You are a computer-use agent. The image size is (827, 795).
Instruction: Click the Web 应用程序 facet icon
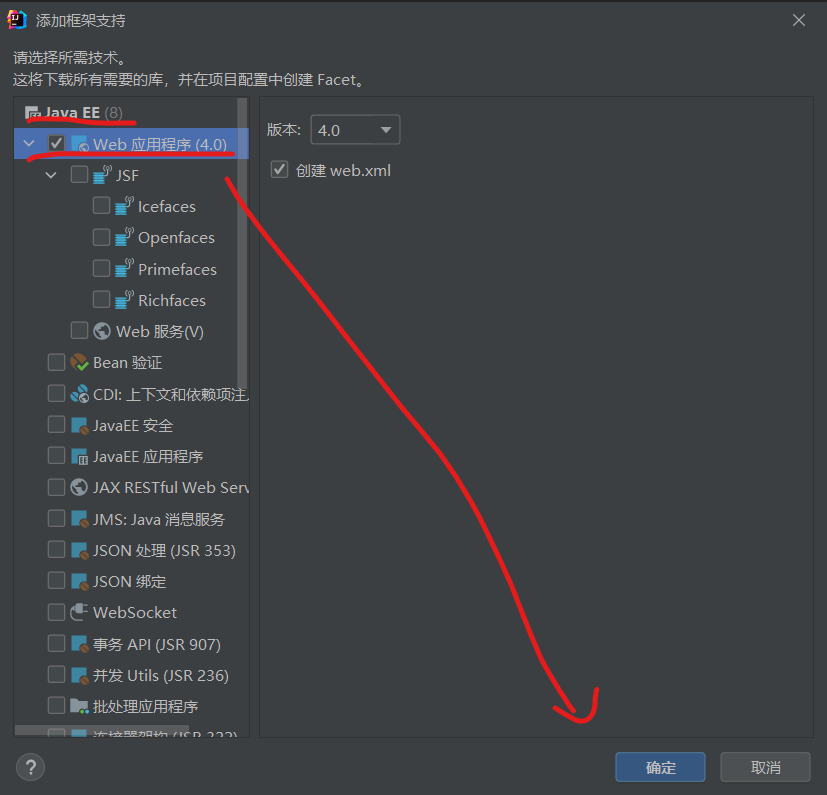80,144
